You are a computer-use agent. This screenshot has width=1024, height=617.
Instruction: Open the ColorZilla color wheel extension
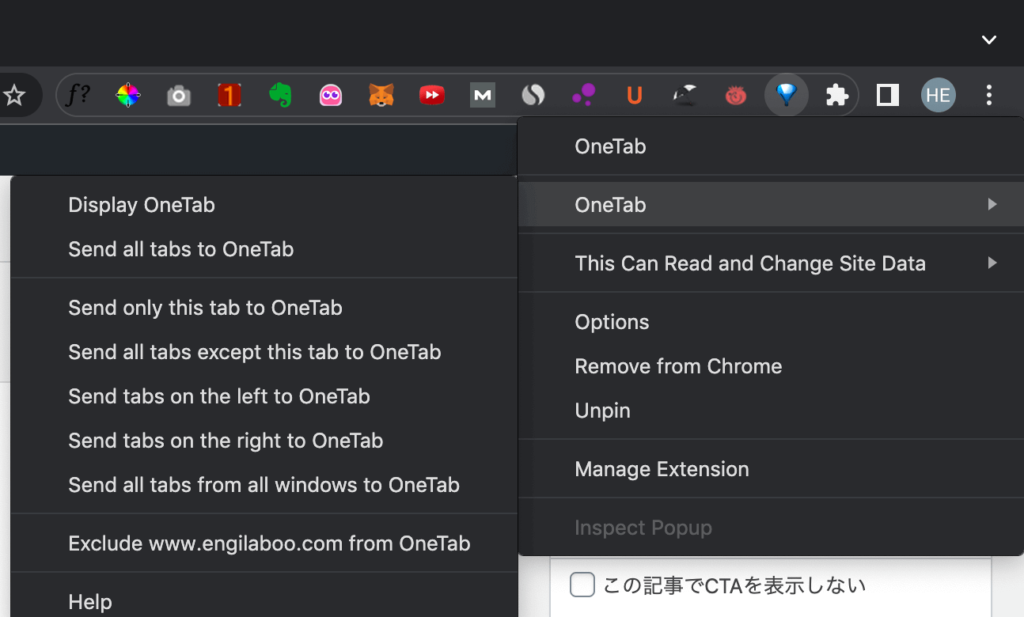[128, 95]
